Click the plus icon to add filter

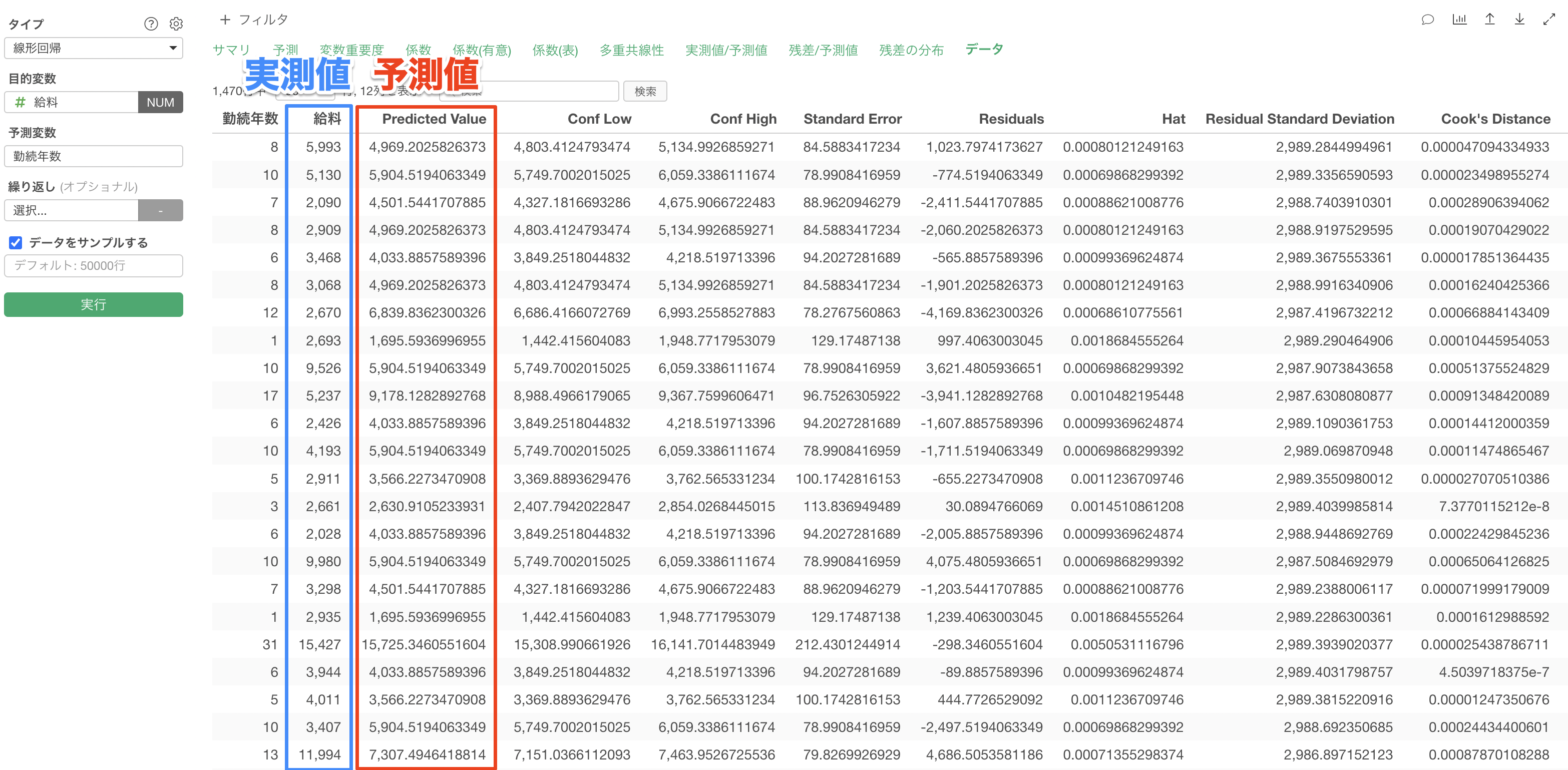(x=225, y=20)
